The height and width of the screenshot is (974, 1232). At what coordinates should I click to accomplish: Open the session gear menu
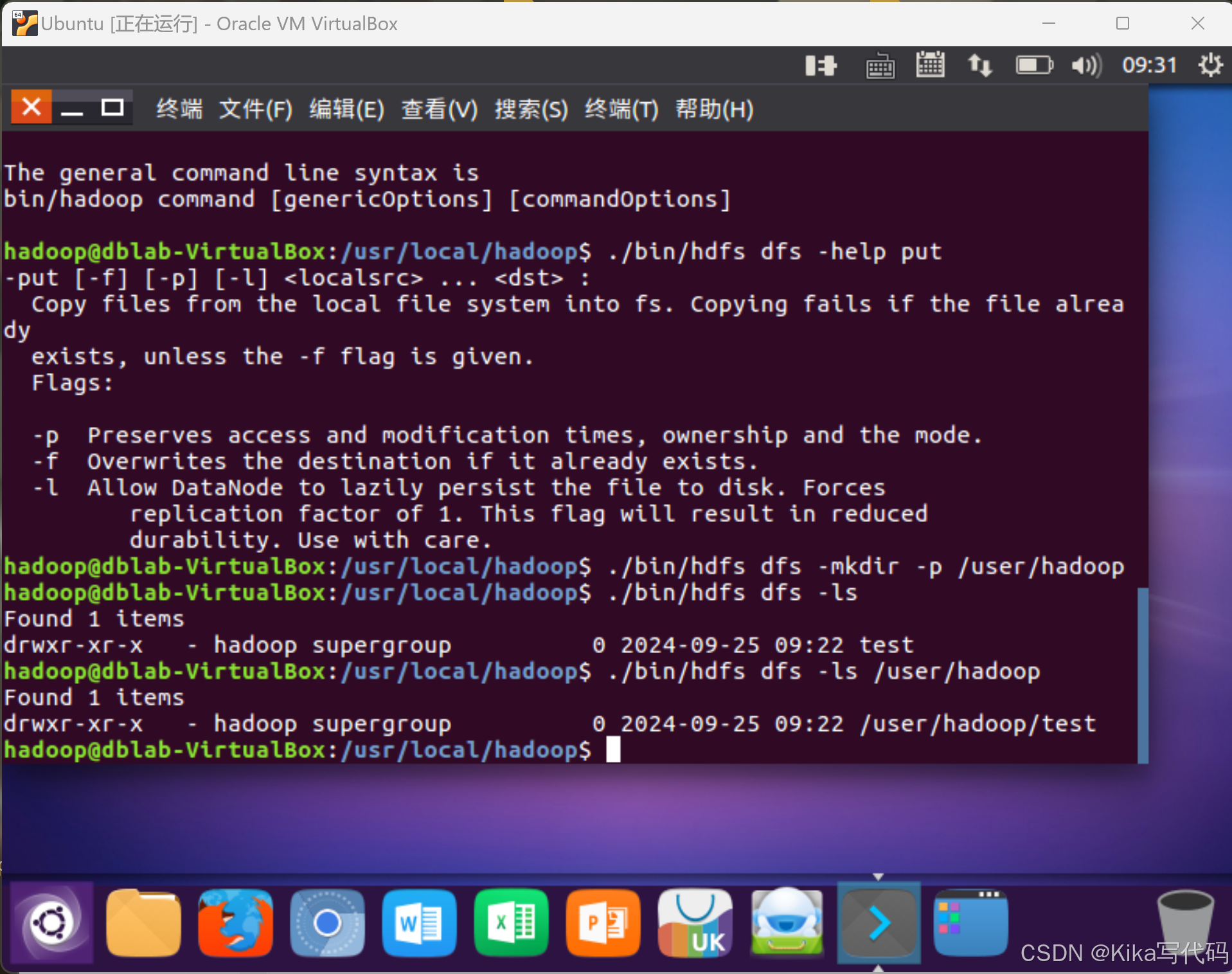click(x=1211, y=64)
